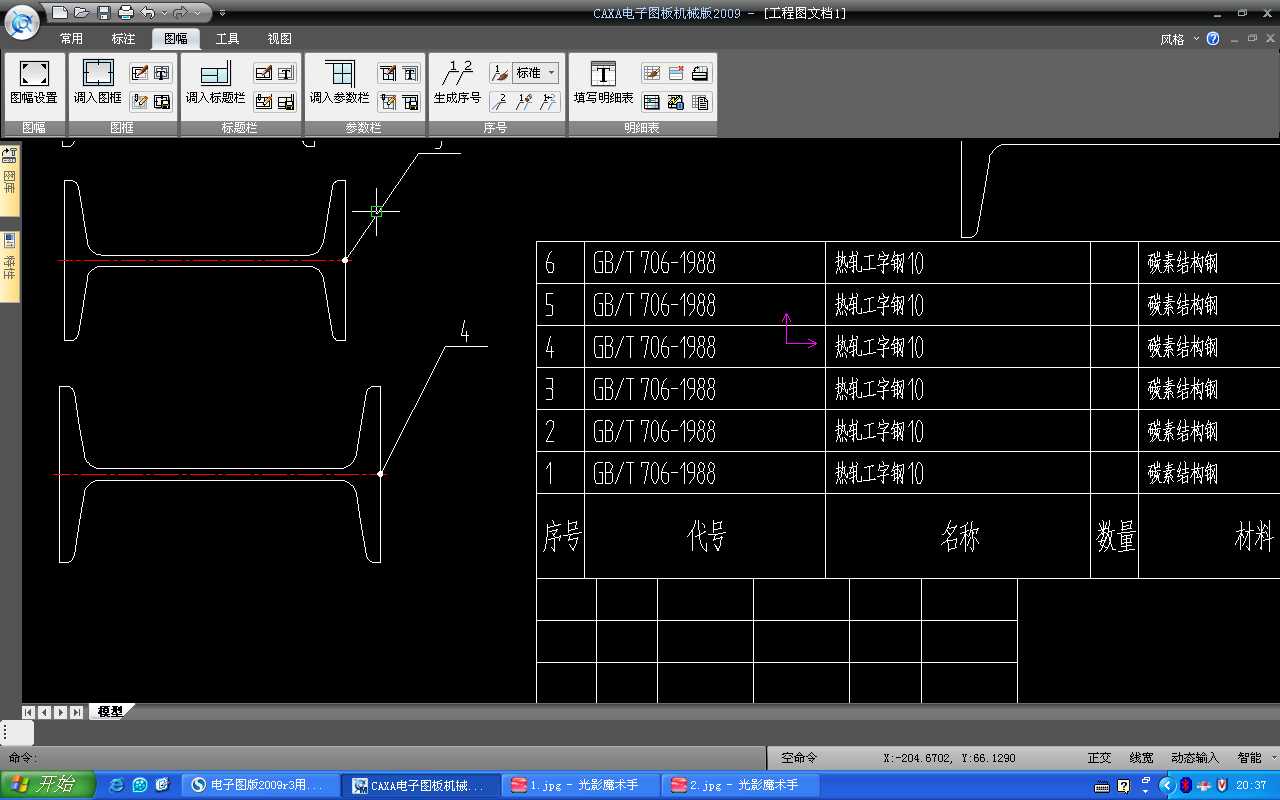
Task: Click the 图幅设置 sheet setup button
Action: [x=34, y=84]
